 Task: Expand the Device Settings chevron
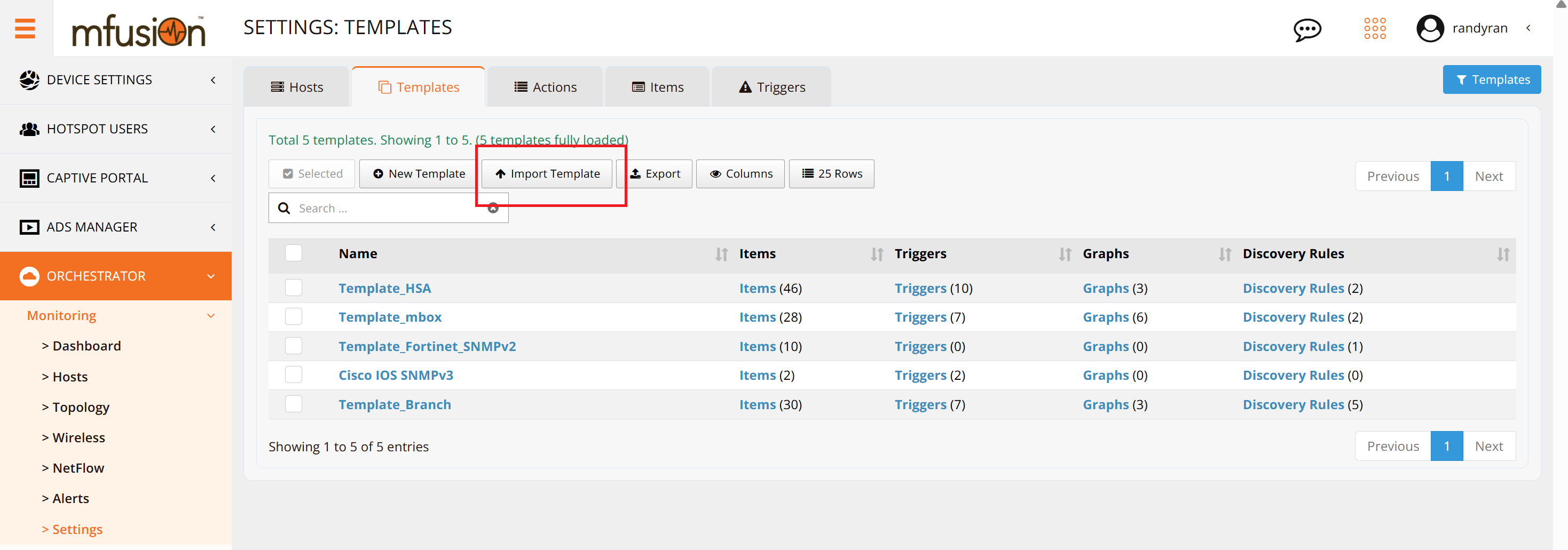[213, 79]
